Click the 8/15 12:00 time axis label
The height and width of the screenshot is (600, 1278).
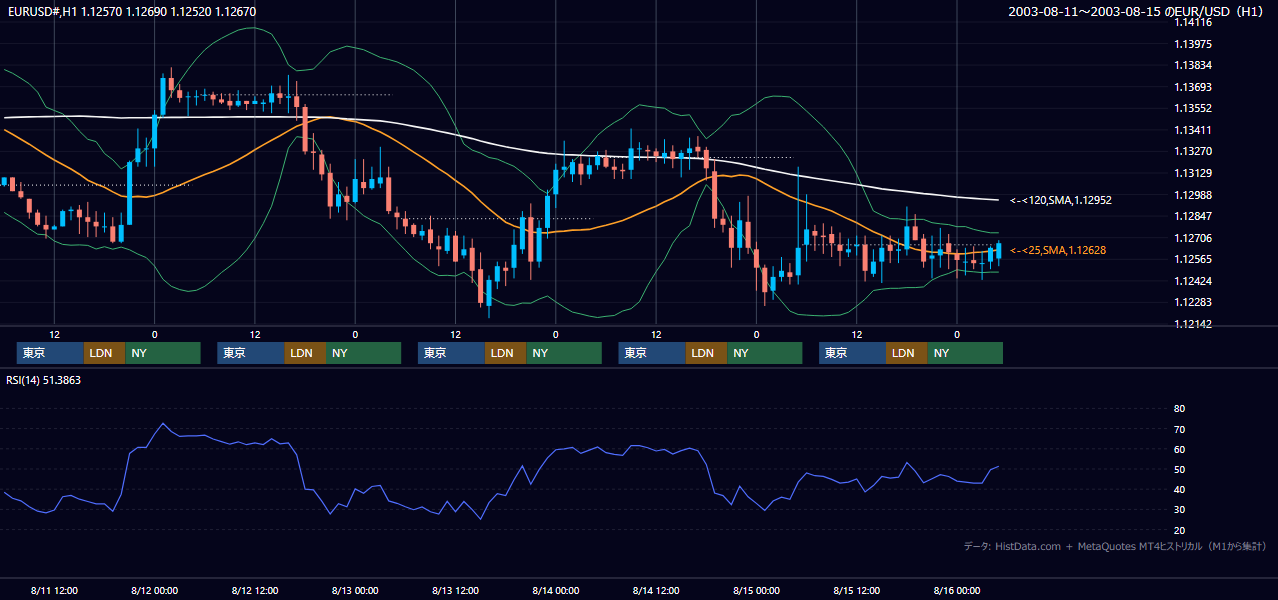point(856,590)
